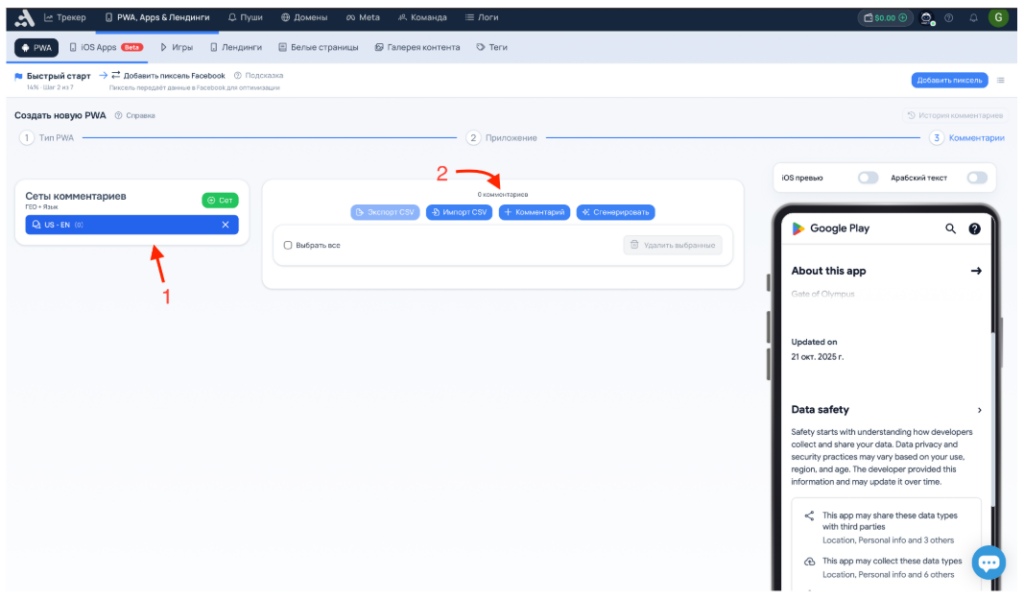Click 'Gate of Olympus' text in preview
Image resolution: width=1024 pixels, height=600 pixels.
pyautogui.click(x=823, y=294)
